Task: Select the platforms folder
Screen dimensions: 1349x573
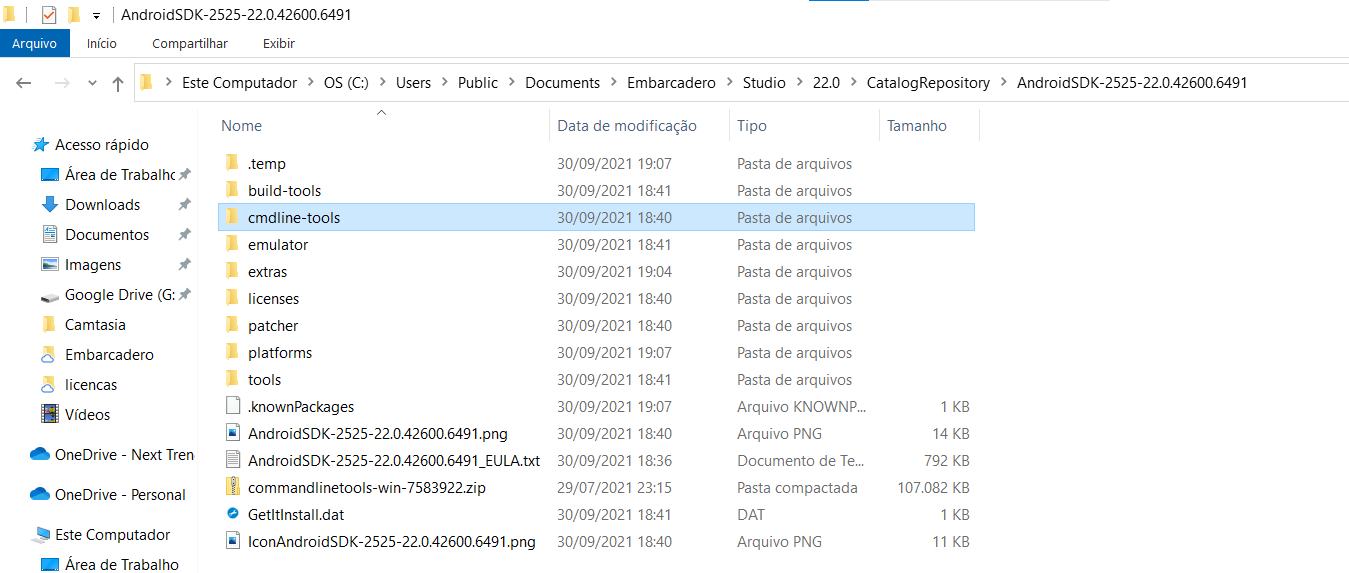Action: pos(280,353)
